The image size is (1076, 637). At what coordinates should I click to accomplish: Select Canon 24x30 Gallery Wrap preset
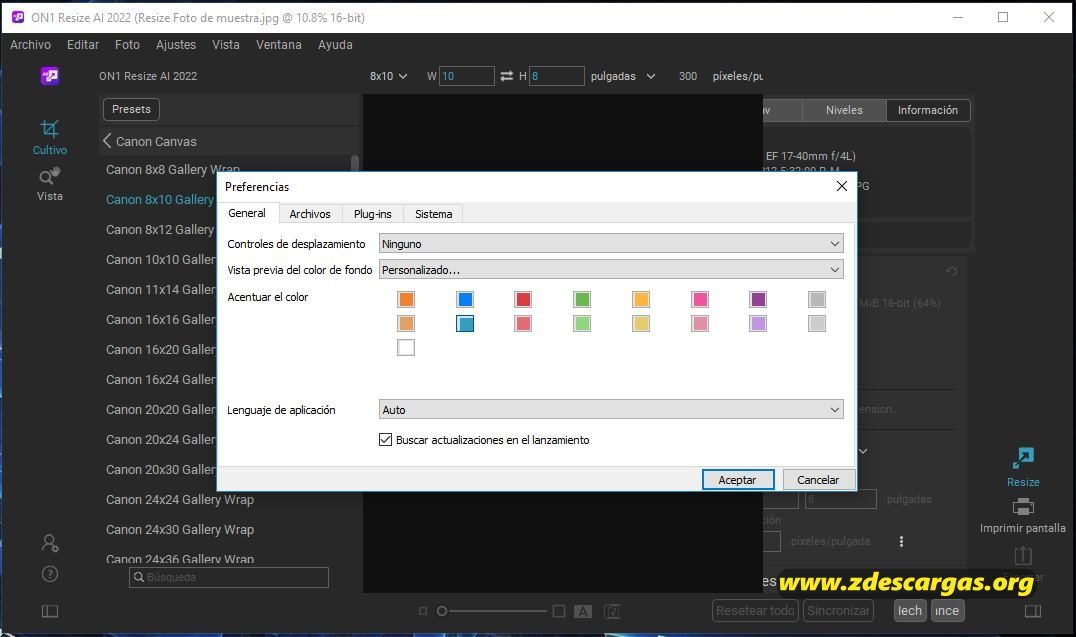click(180, 530)
